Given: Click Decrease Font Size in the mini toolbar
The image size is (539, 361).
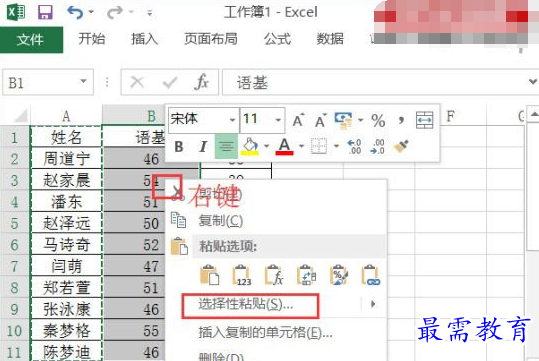Looking at the screenshot, I should point(321,120).
